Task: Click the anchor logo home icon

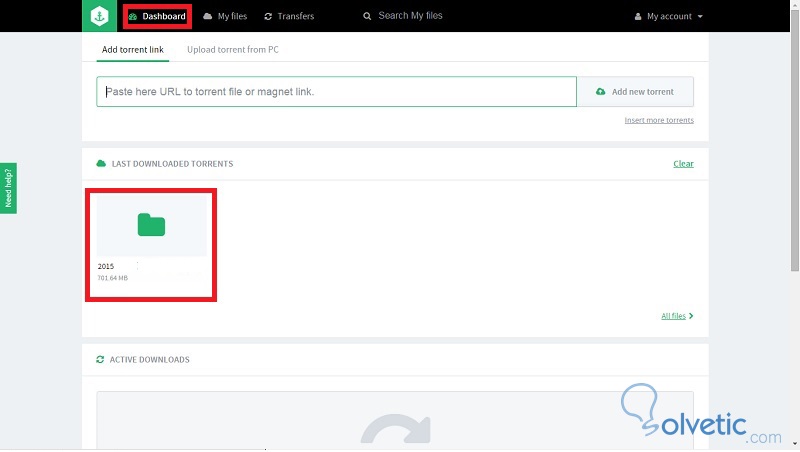Action: [99, 16]
